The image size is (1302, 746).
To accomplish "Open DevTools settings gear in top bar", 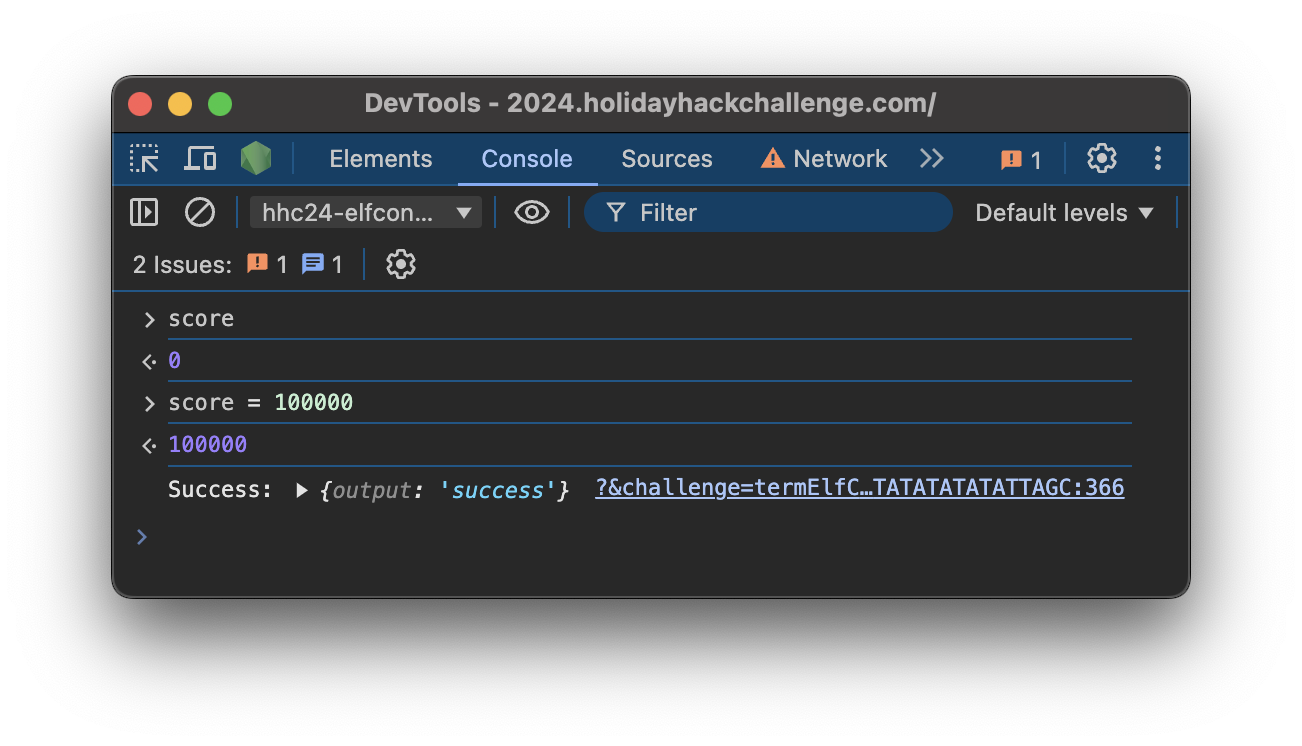I will pos(1101,159).
